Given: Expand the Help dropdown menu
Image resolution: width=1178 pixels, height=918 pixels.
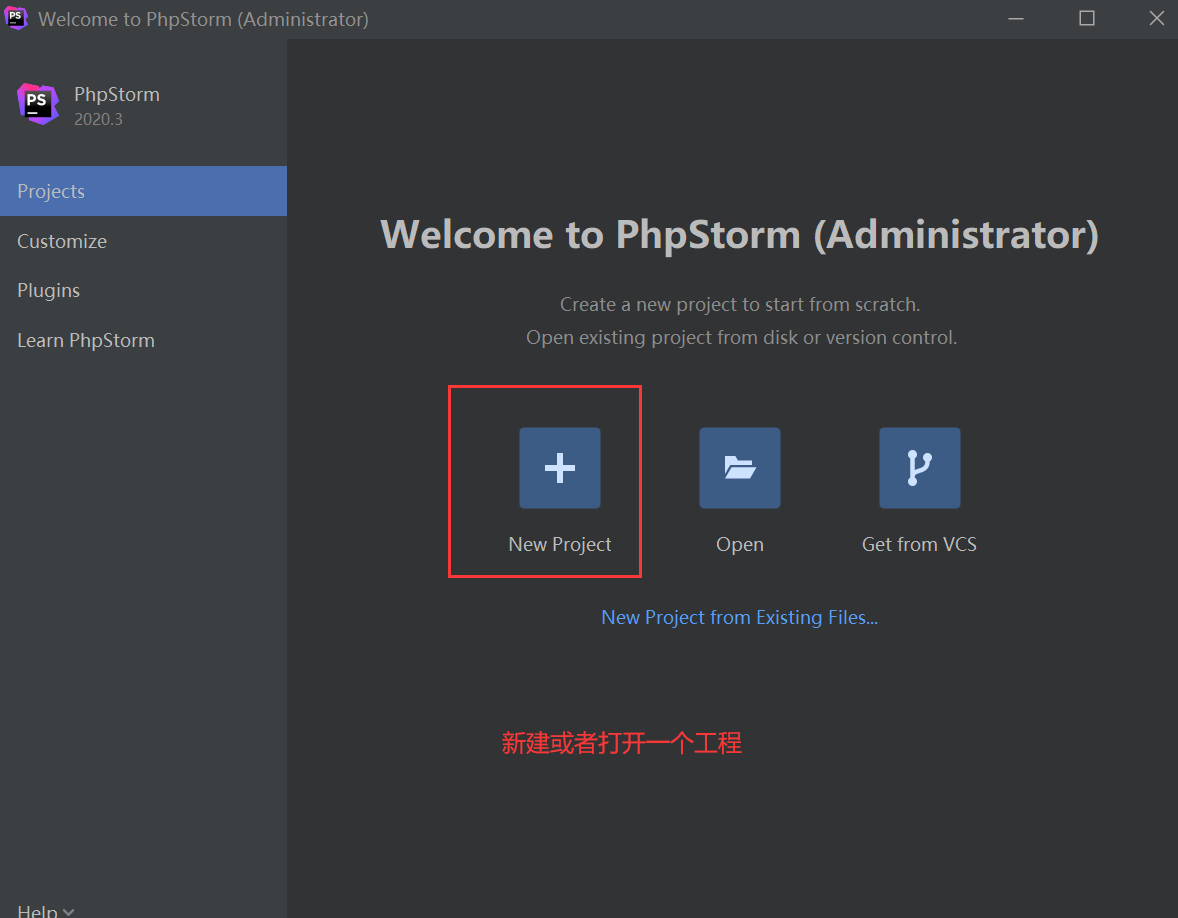Looking at the screenshot, I should pos(46,910).
